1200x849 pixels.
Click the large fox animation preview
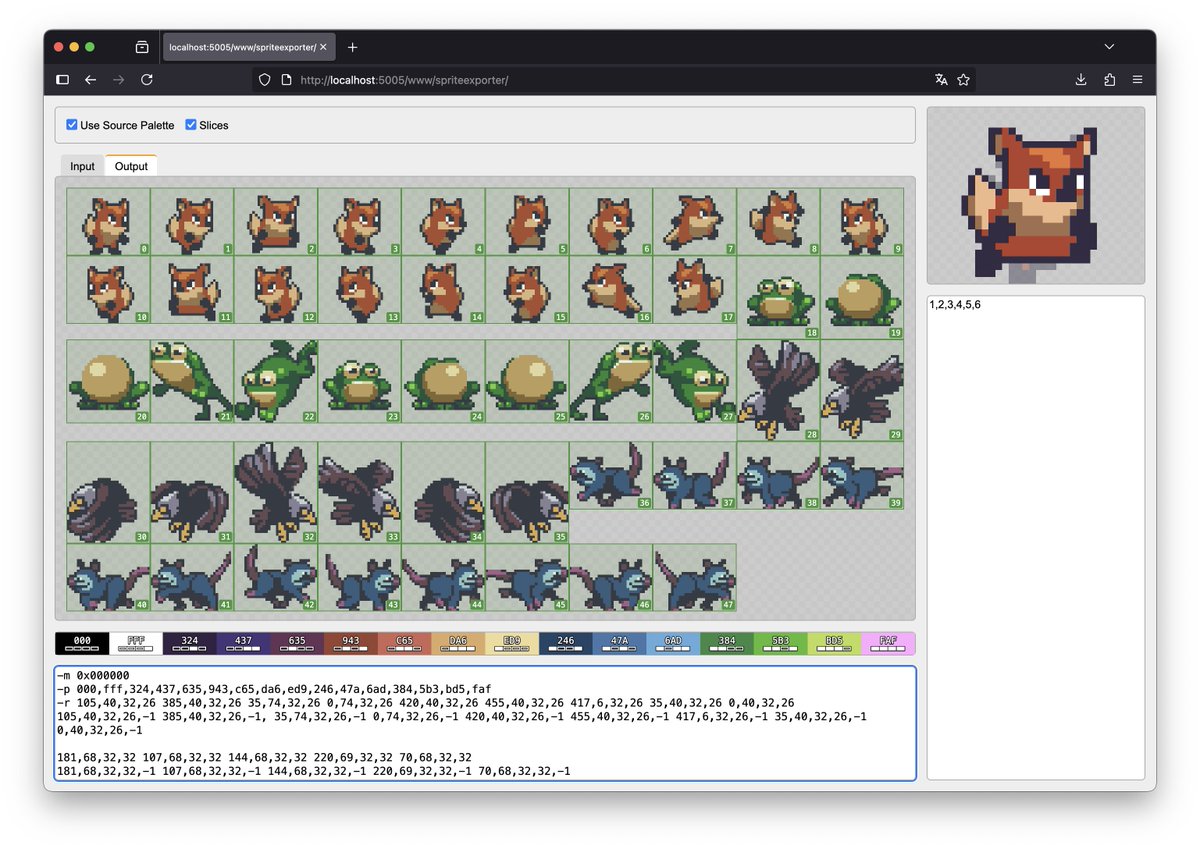coord(1036,196)
